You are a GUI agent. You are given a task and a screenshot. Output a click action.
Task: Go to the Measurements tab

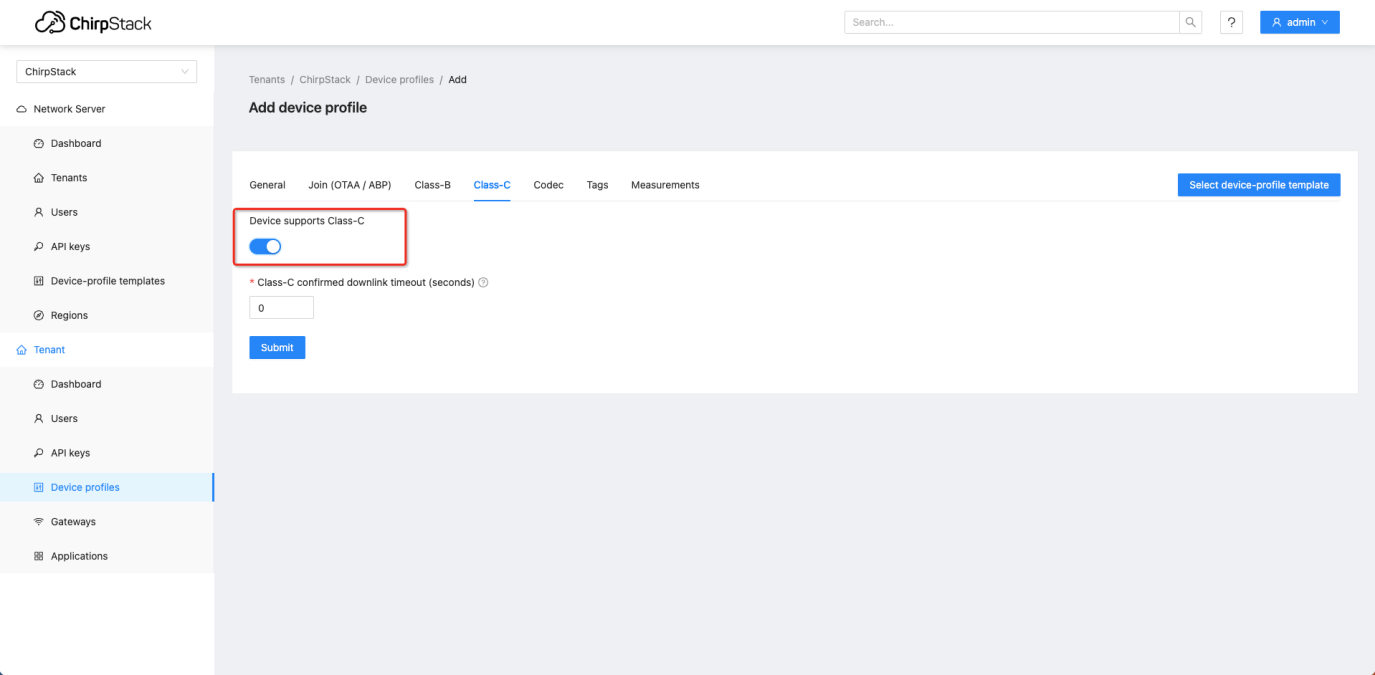click(x=665, y=185)
